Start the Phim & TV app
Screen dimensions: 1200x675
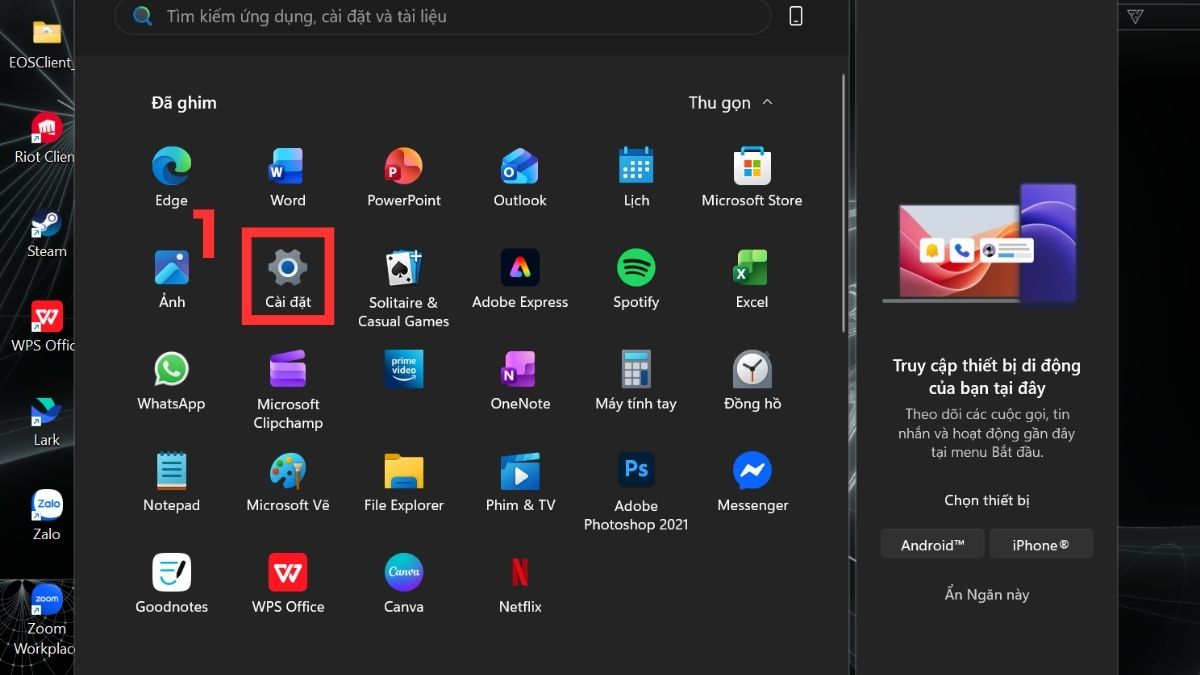(519, 470)
